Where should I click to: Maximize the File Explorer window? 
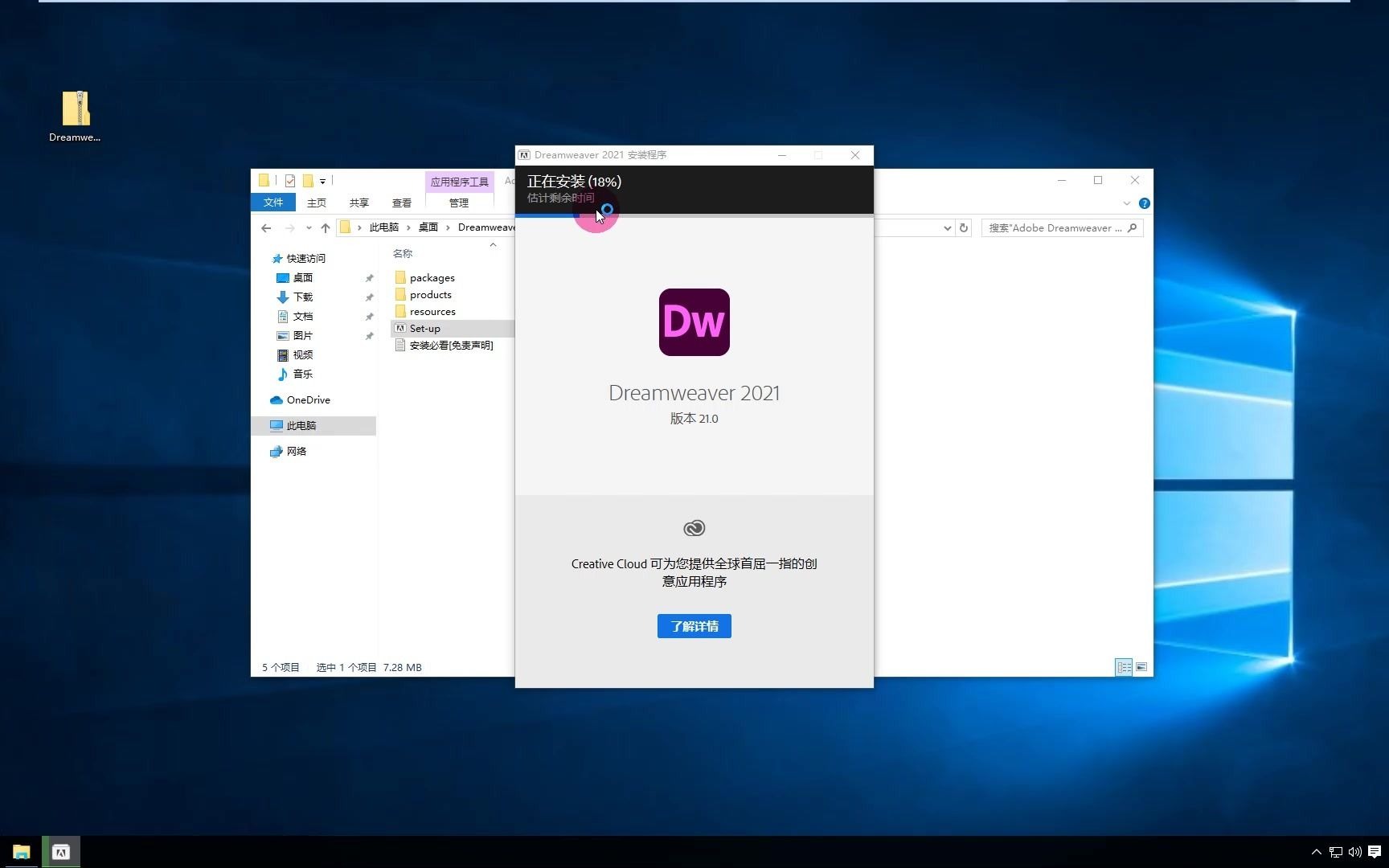point(1098,180)
